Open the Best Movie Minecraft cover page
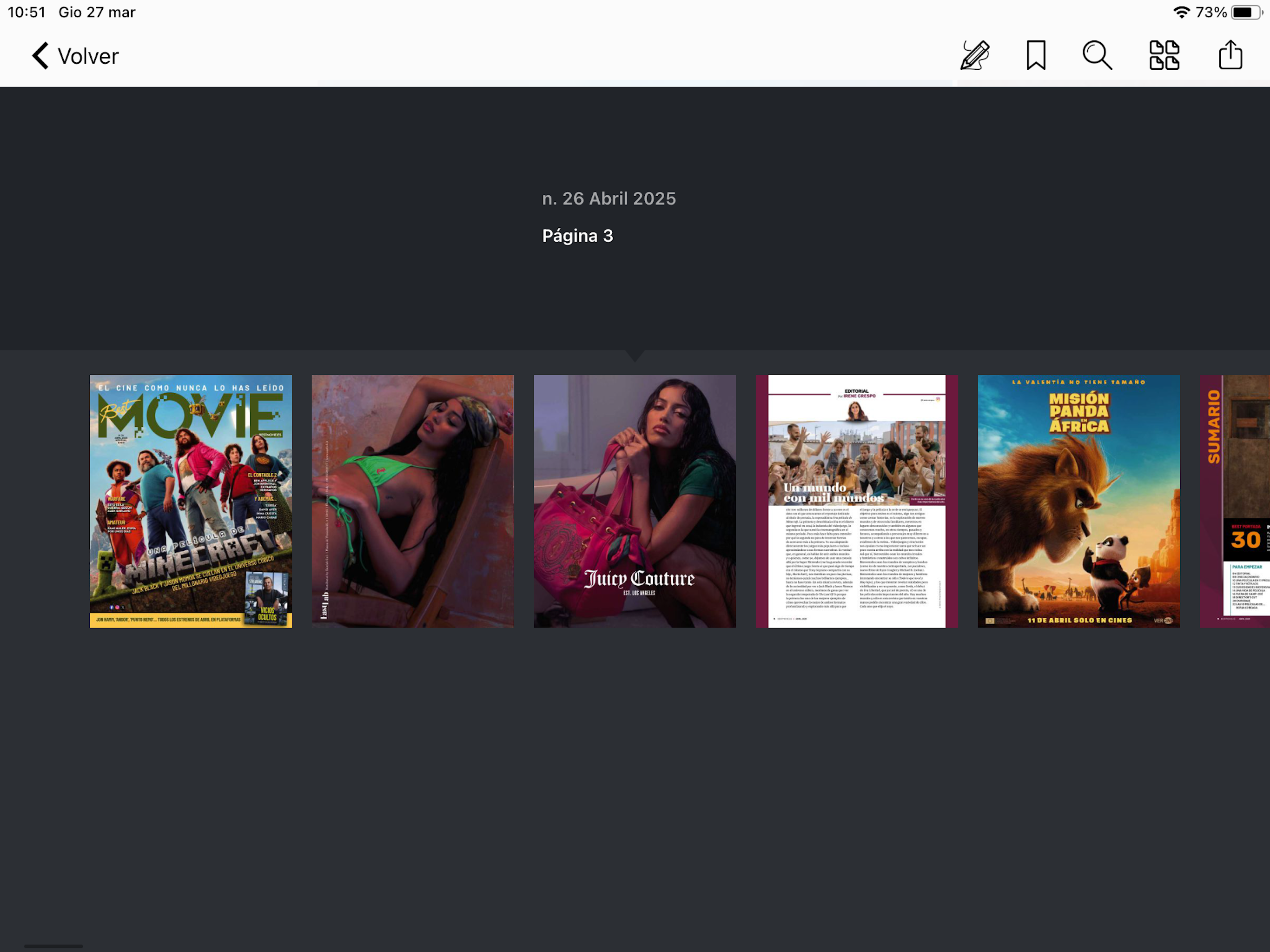 191,501
